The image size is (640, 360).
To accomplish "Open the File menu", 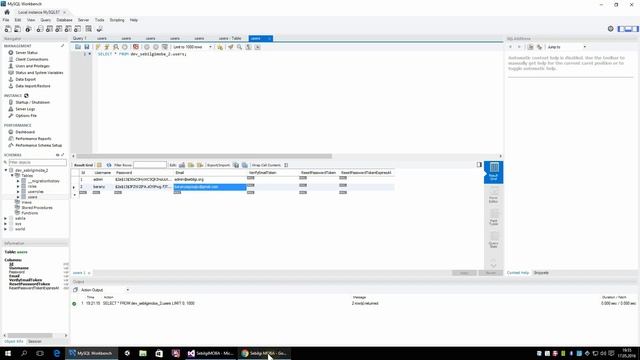I will pyautogui.click(x=6, y=20).
